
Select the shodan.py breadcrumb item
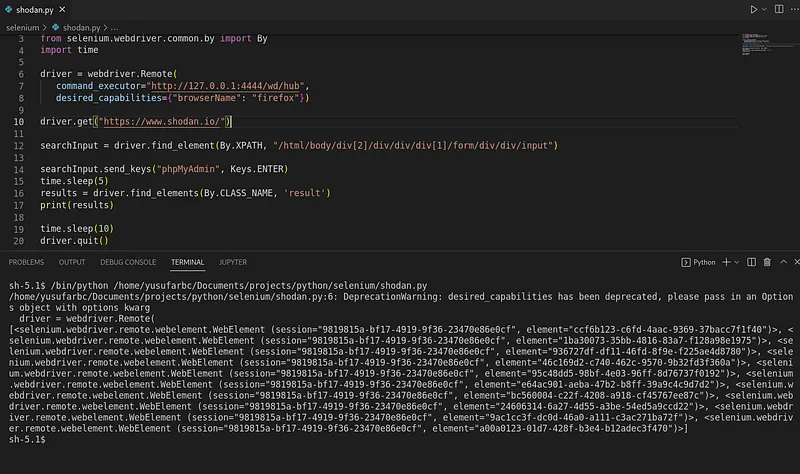click(76, 28)
